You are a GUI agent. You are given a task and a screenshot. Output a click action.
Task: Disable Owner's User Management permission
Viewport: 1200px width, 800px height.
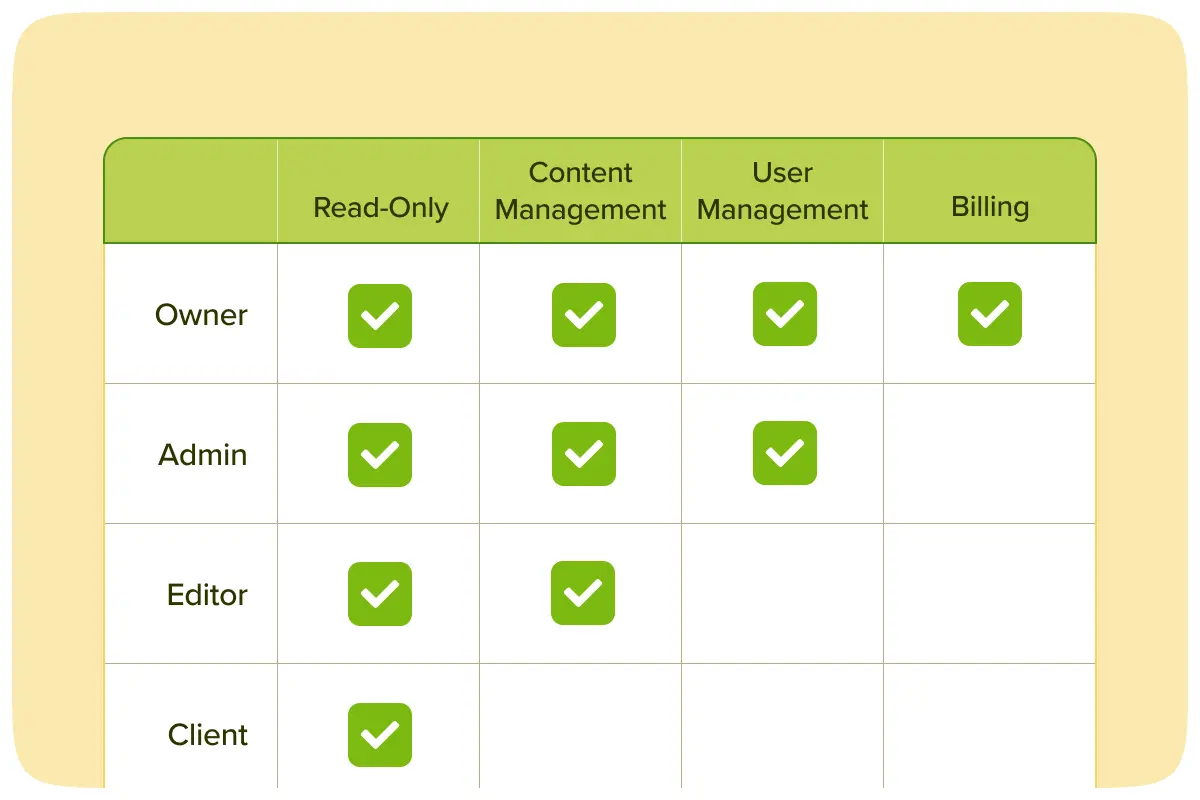tap(785, 314)
